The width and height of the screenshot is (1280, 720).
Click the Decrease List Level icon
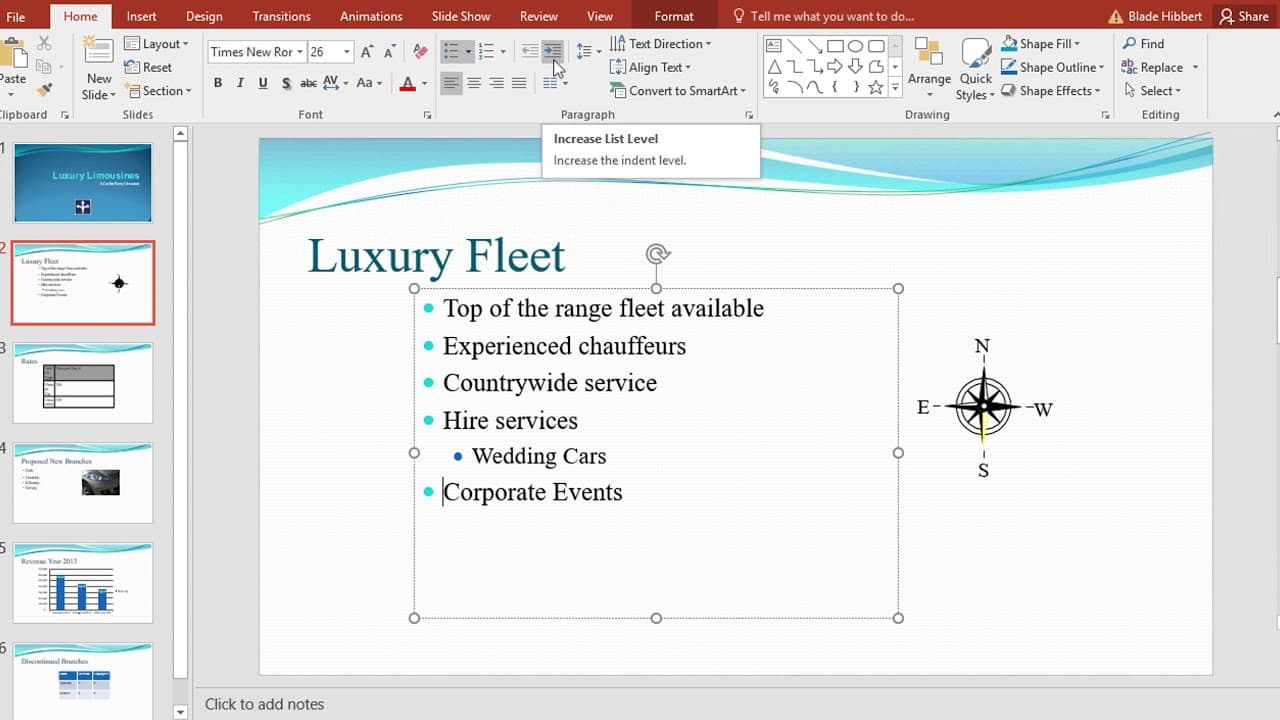[x=530, y=51]
